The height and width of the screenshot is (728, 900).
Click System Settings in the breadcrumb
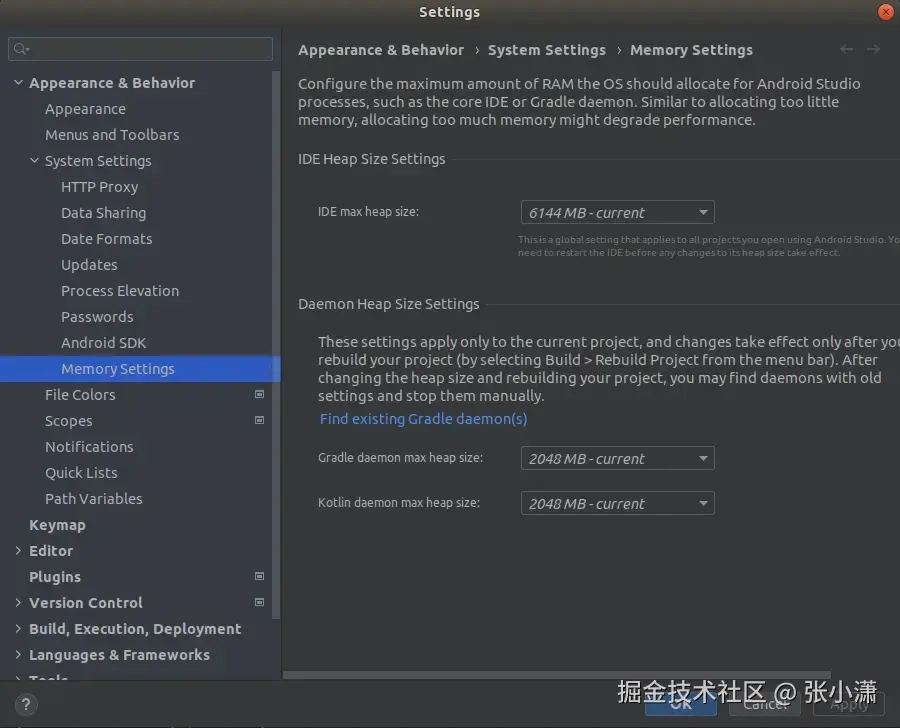(x=546, y=50)
